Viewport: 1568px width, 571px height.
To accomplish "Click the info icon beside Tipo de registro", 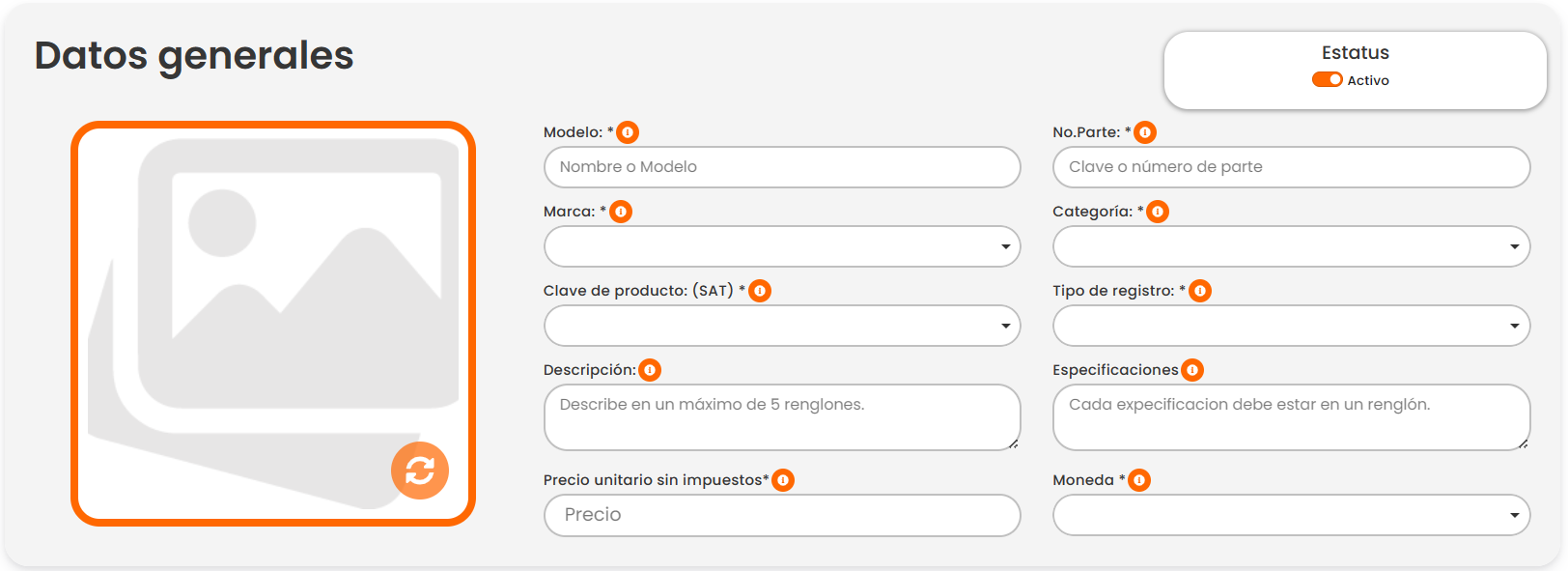I will point(1200,291).
